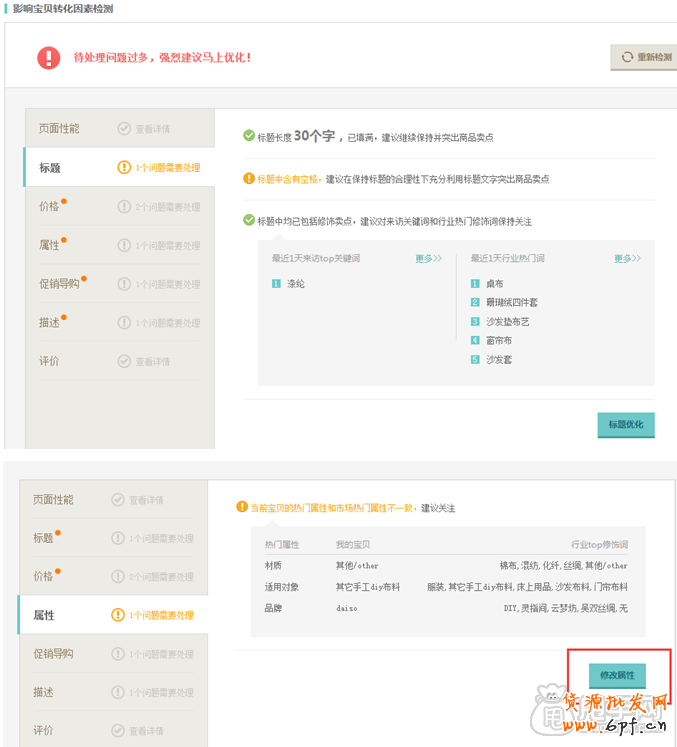Screen dimensions: 677x747
Task: Click the orange warning icon beside 当前宝贝的热门属性
Action: pos(242,508)
